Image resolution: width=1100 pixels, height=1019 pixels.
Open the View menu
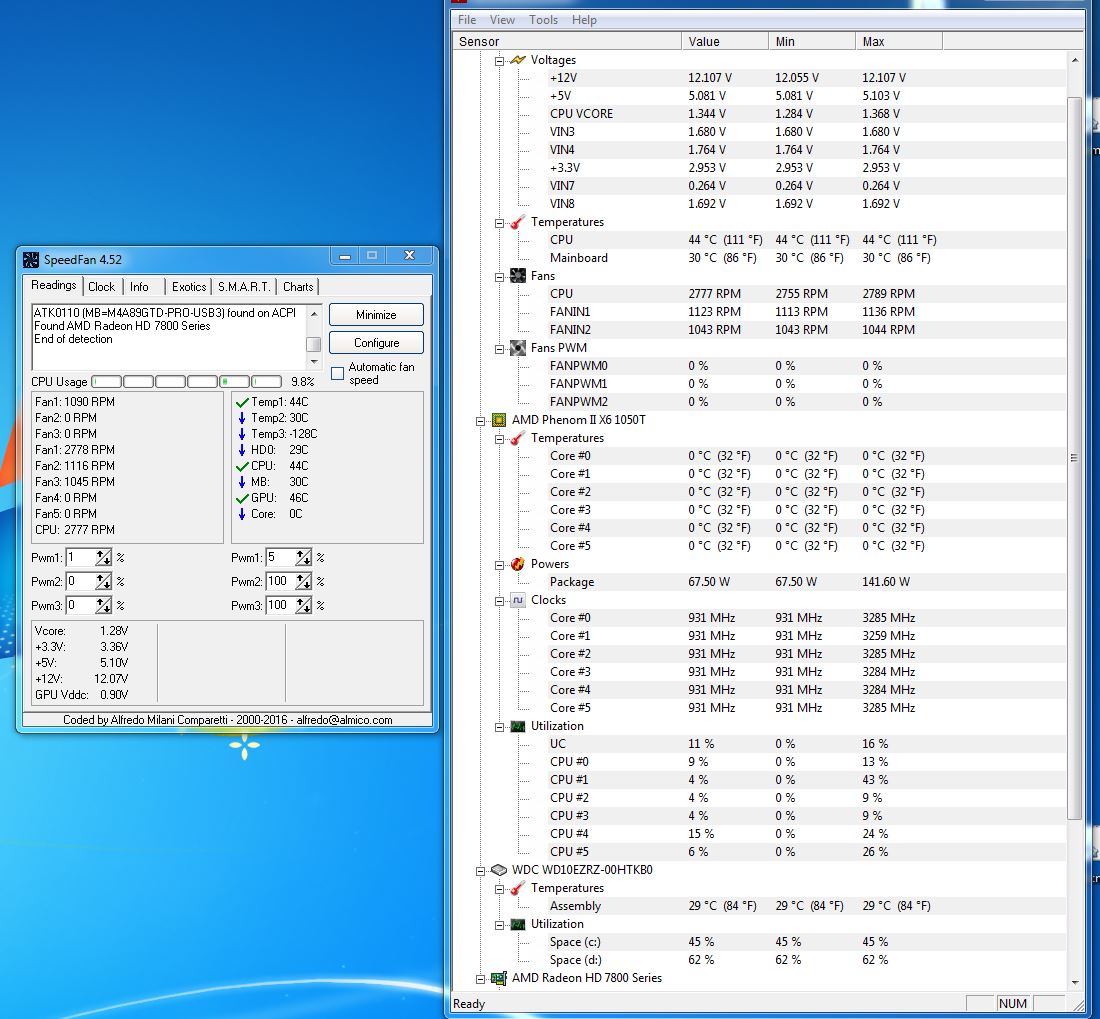coord(502,20)
